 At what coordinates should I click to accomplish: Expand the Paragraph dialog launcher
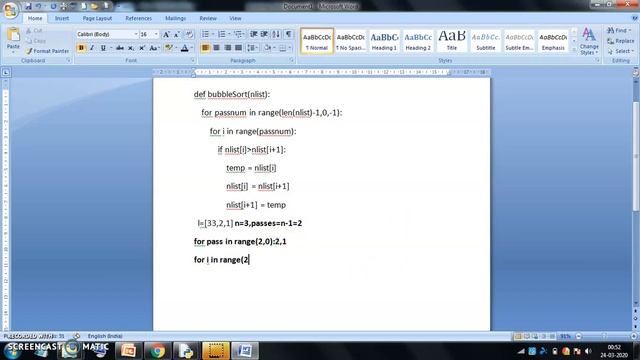tap(291, 60)
